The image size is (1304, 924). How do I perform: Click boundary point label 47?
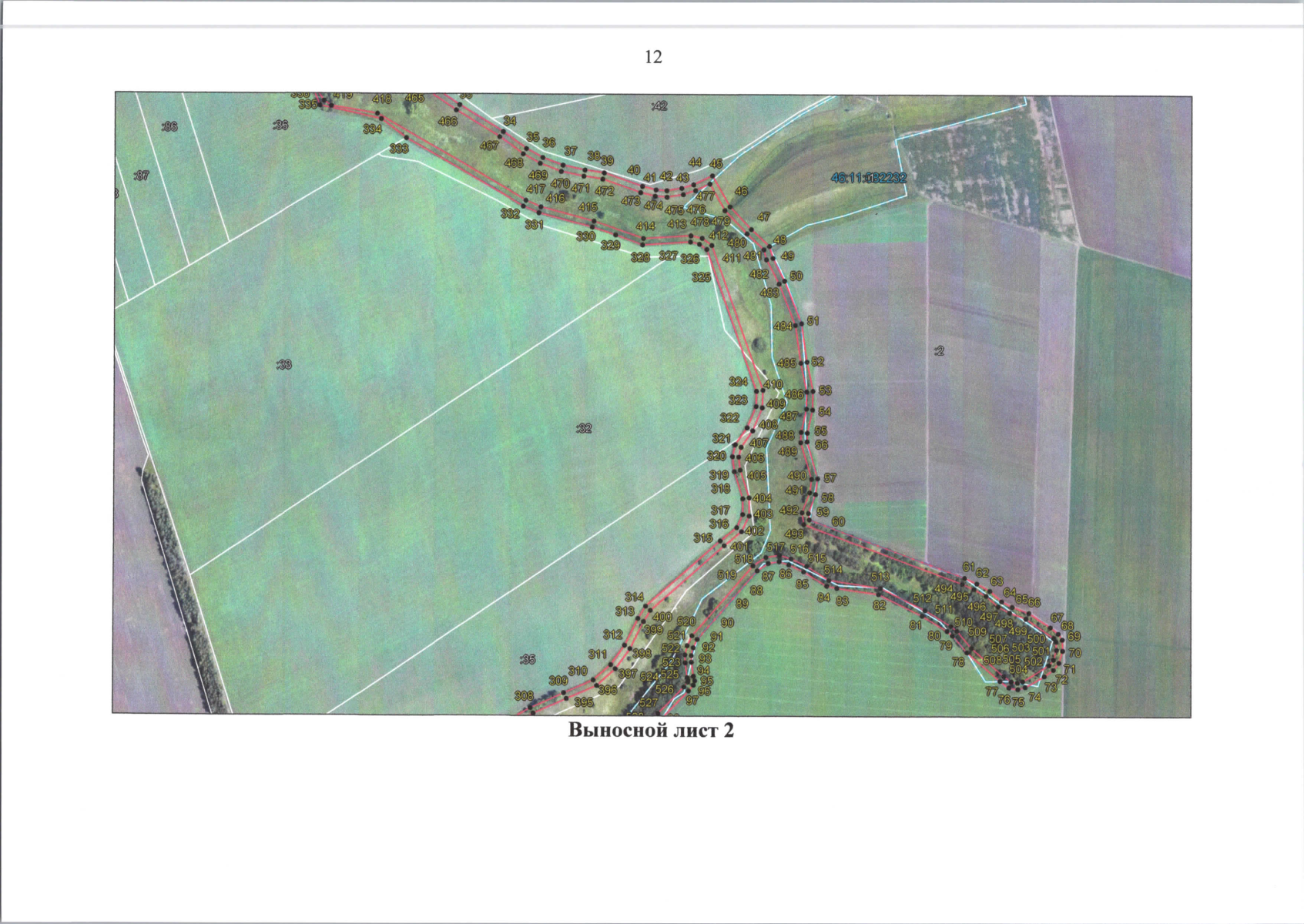[763, 217]
